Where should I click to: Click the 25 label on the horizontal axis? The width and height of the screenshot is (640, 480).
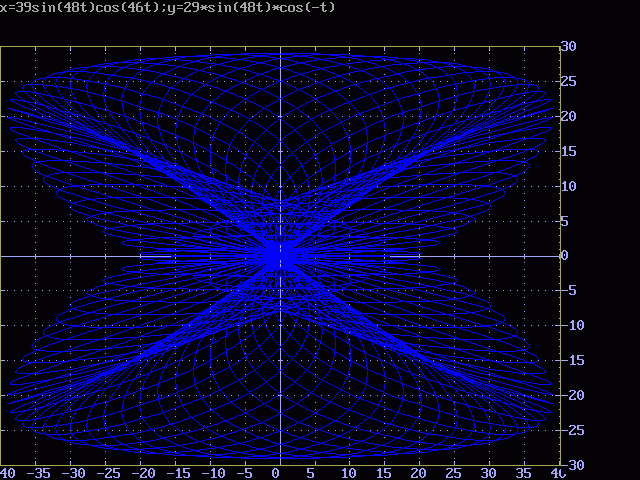pyautogui.click(x=453, y=473)
